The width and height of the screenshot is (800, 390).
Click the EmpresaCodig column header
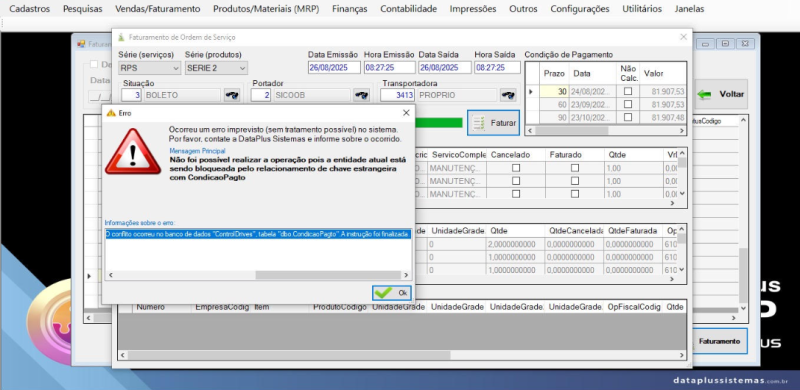(x=222, y=307)
